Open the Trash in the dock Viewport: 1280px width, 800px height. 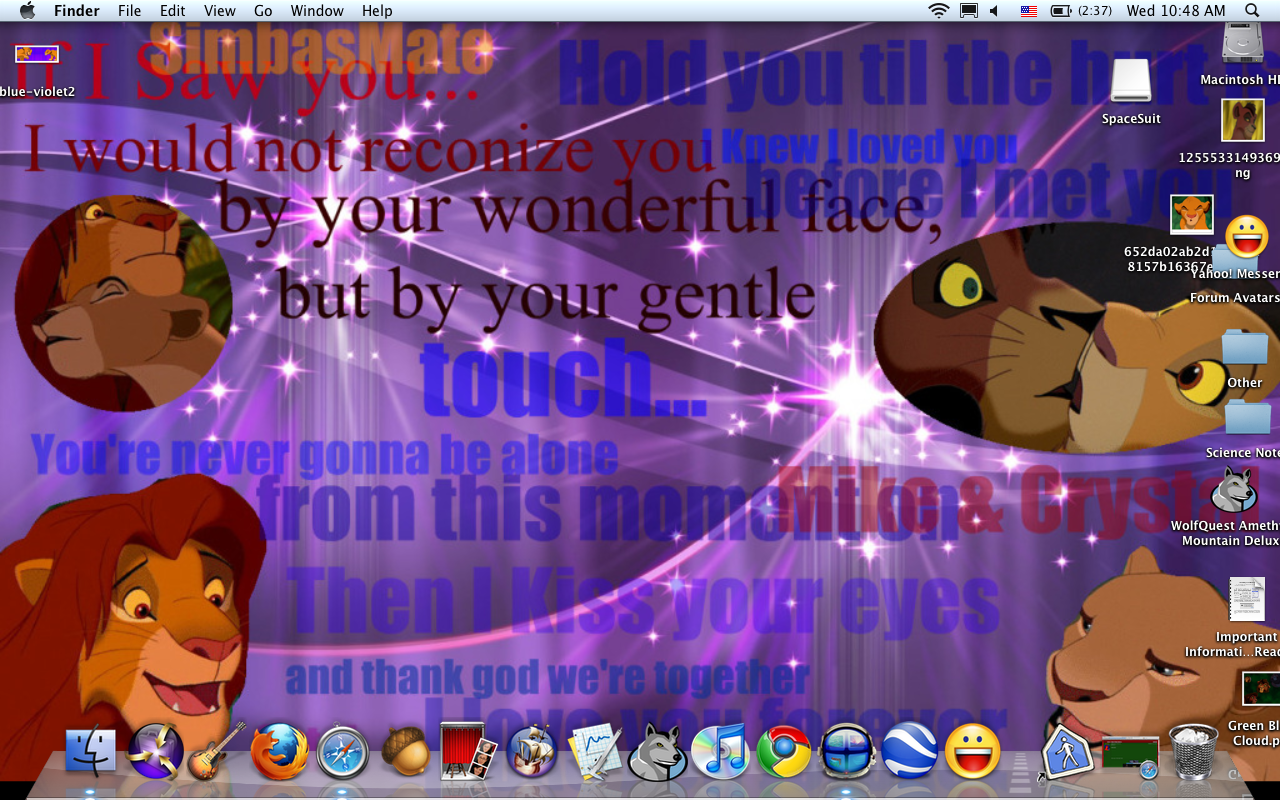1193,751
